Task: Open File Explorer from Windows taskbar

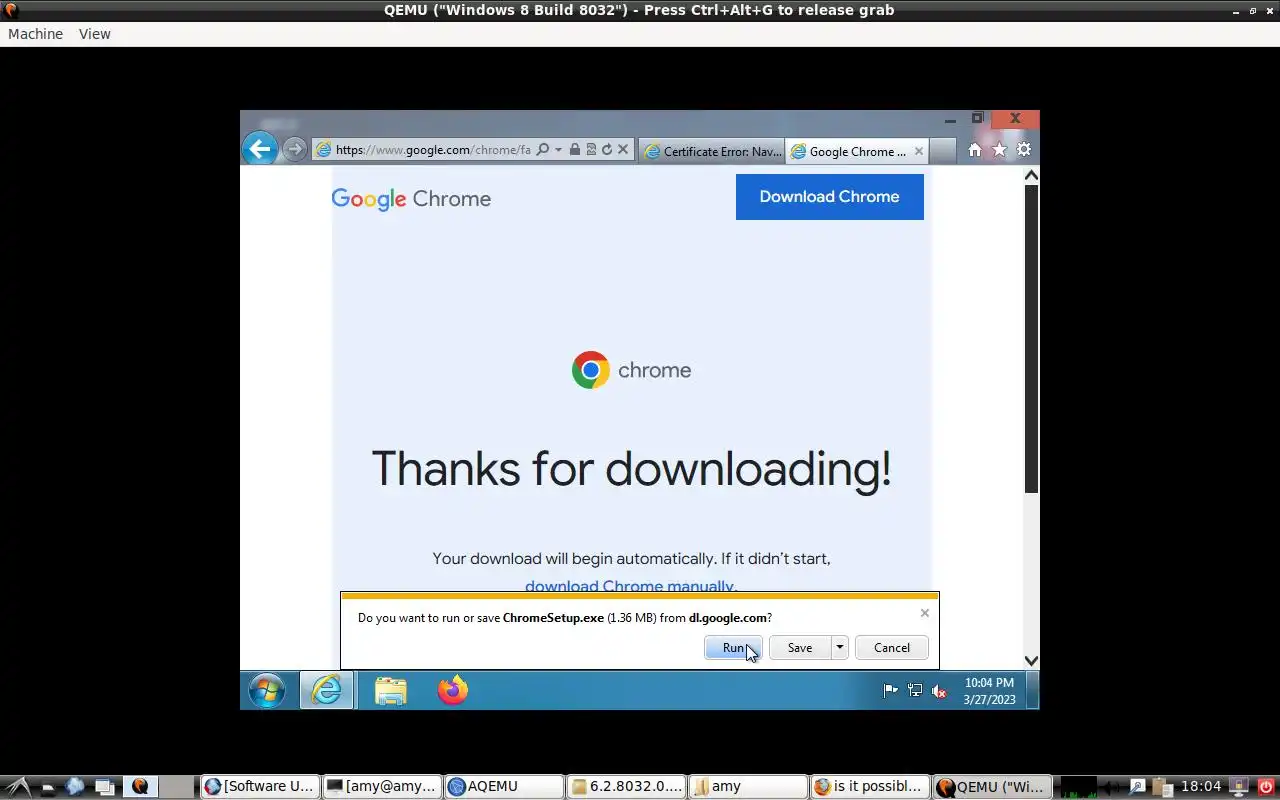Action: click(391, 690)
